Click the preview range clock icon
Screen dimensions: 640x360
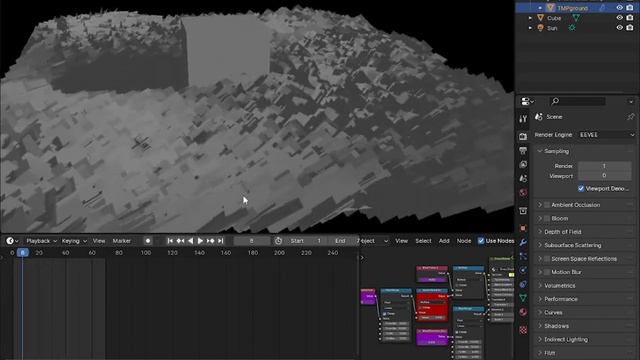pyautogui.click(x=278, y=241)
